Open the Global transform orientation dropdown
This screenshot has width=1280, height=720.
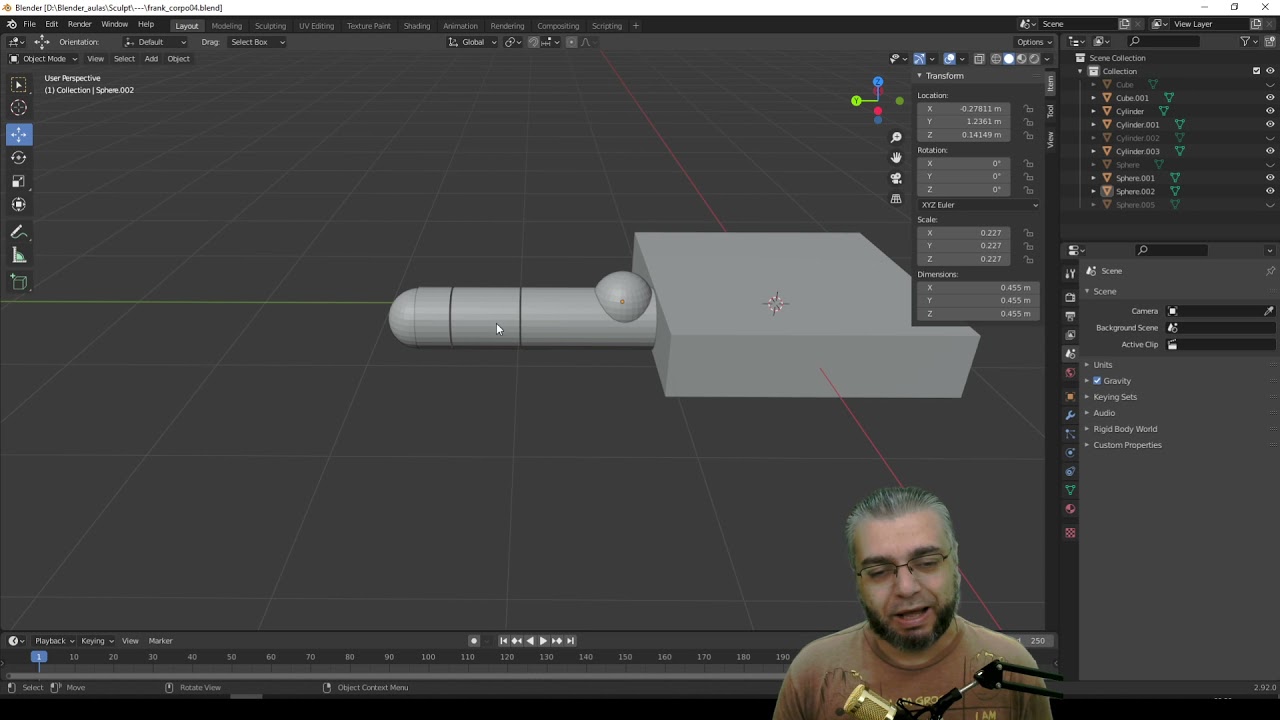coord(472,42)
